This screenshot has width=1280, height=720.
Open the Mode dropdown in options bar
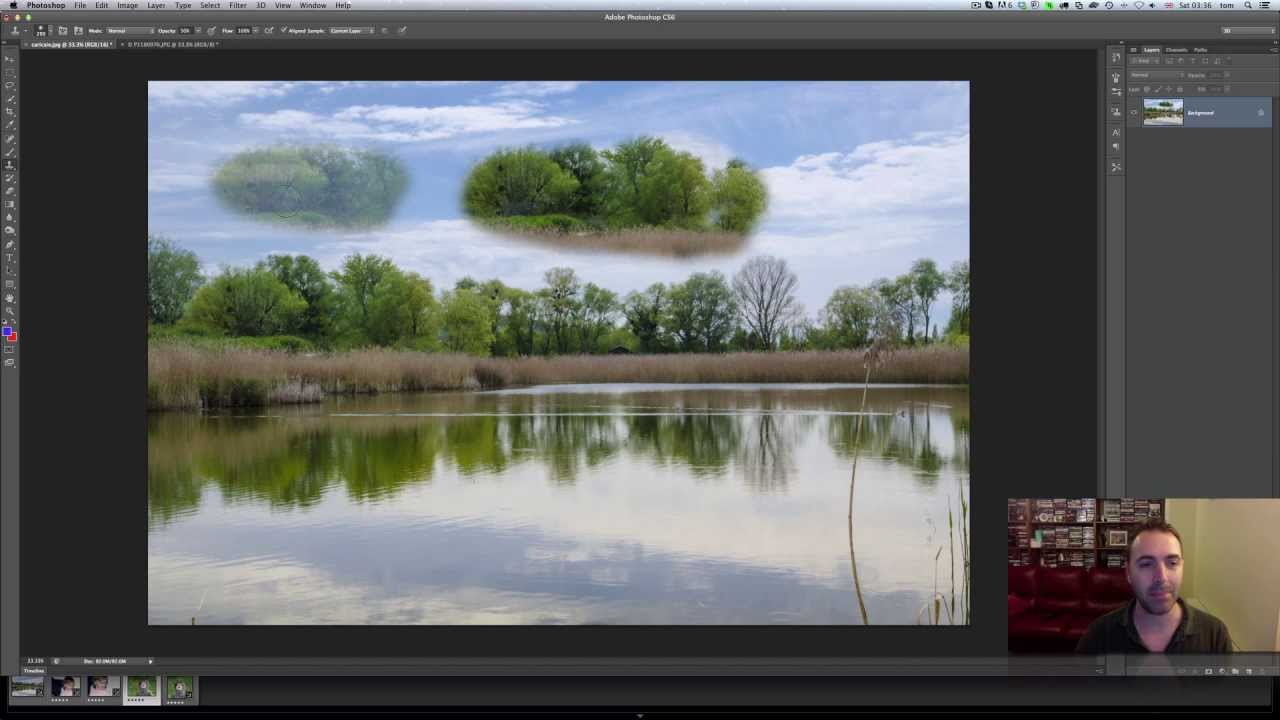point(130,30)
